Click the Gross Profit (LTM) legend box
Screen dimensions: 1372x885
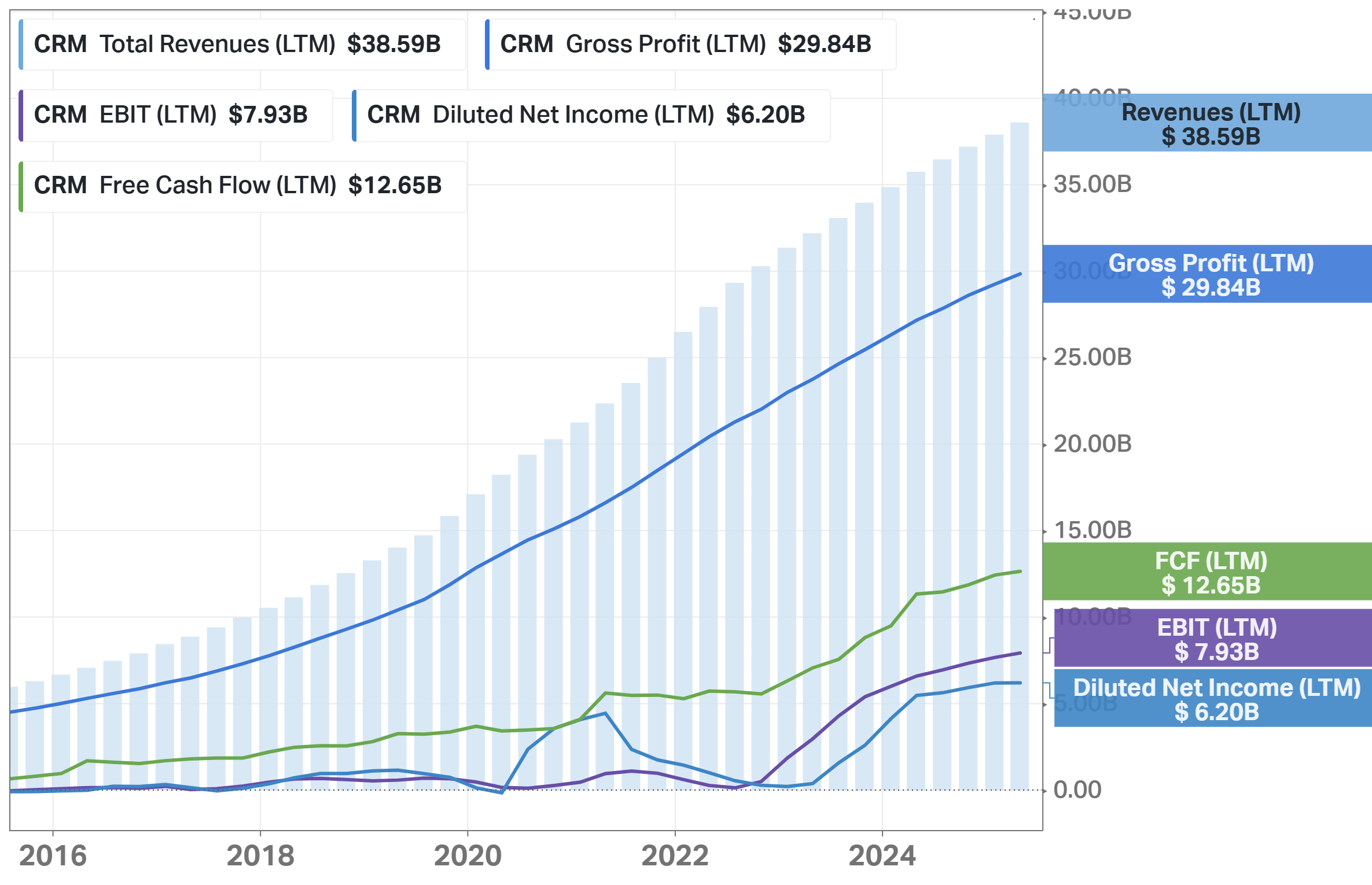pyautogui.click(x=690, y=45)
